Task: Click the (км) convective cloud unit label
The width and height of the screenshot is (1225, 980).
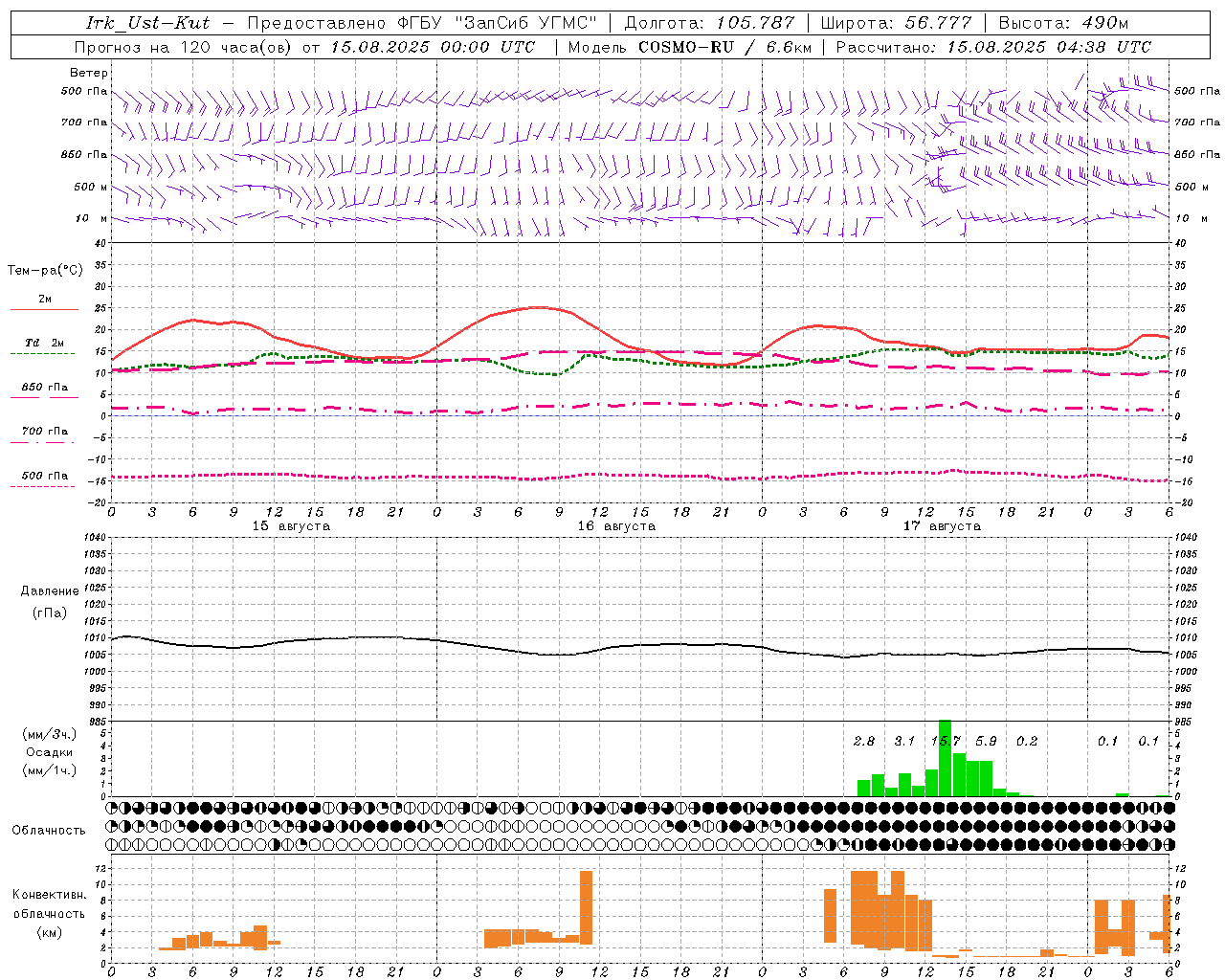Action: (x=50, y=932)
